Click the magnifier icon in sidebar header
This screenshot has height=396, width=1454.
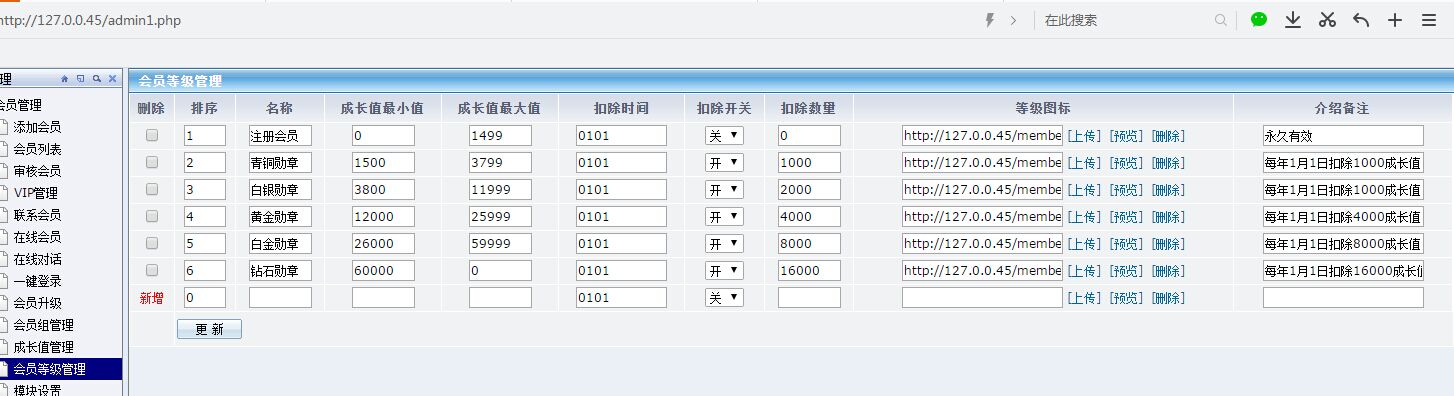pos(97,79)
